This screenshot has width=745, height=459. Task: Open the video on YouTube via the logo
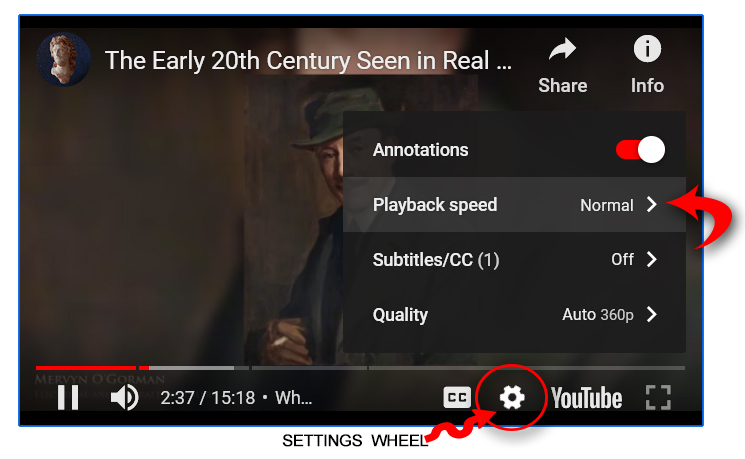click(586, 398)
